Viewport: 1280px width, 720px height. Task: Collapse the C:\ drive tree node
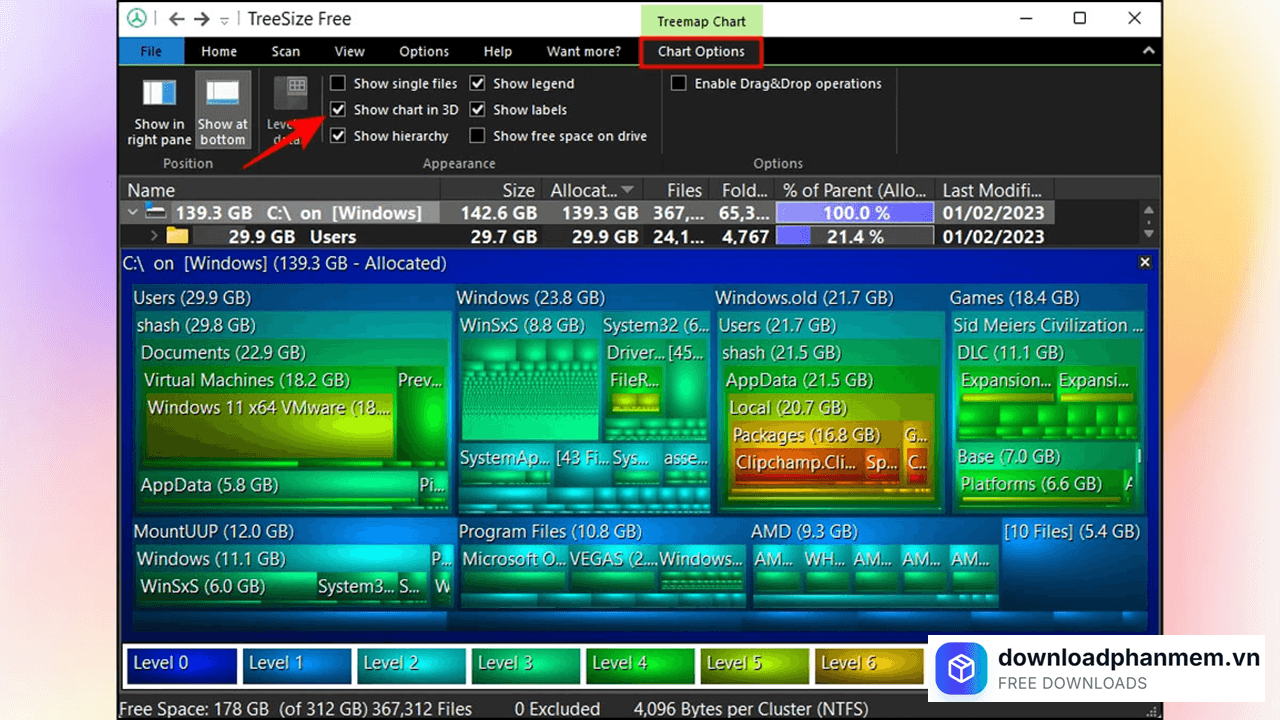[x=131, y=213]
